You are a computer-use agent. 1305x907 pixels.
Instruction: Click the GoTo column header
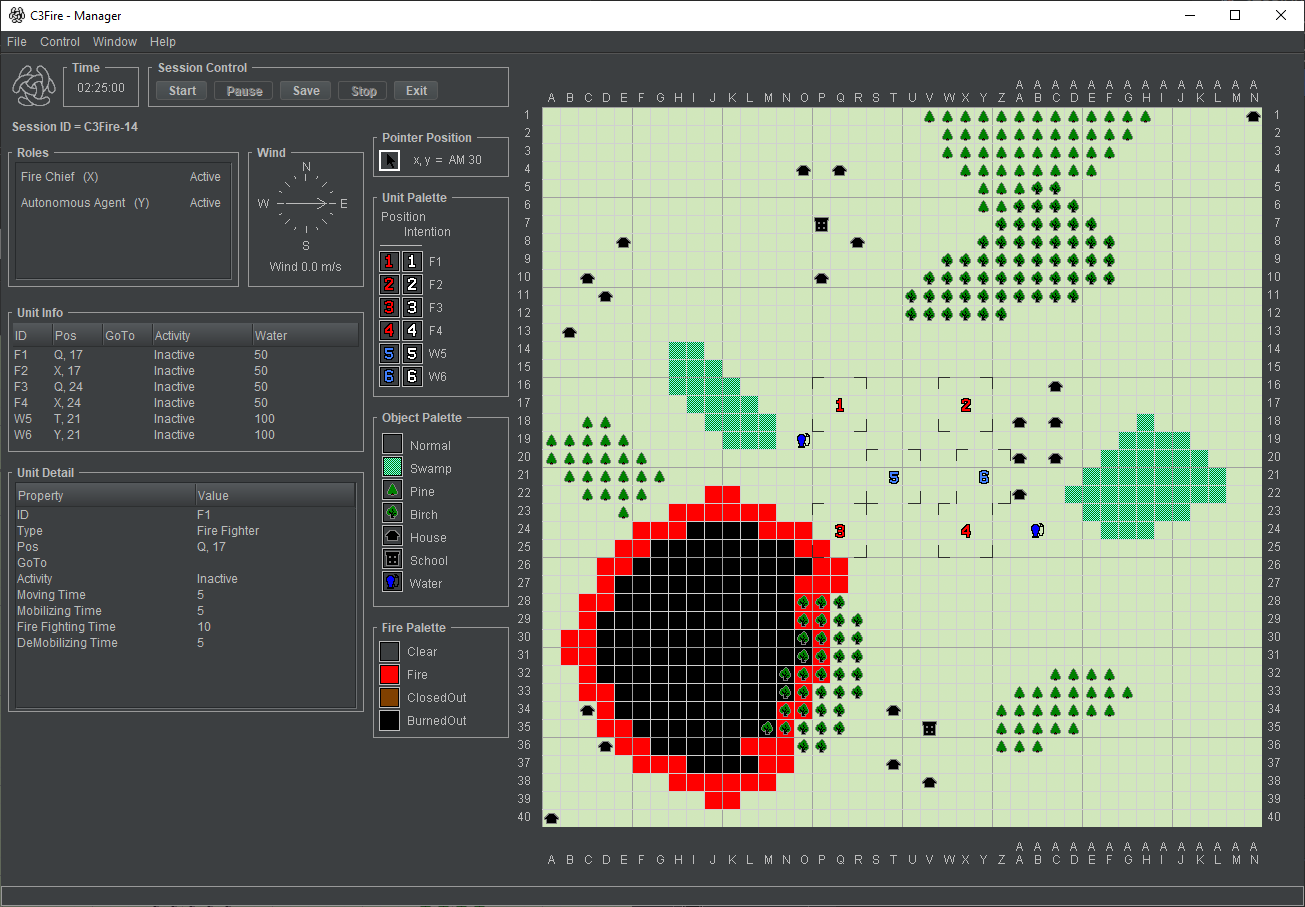(x=127, y=336)
